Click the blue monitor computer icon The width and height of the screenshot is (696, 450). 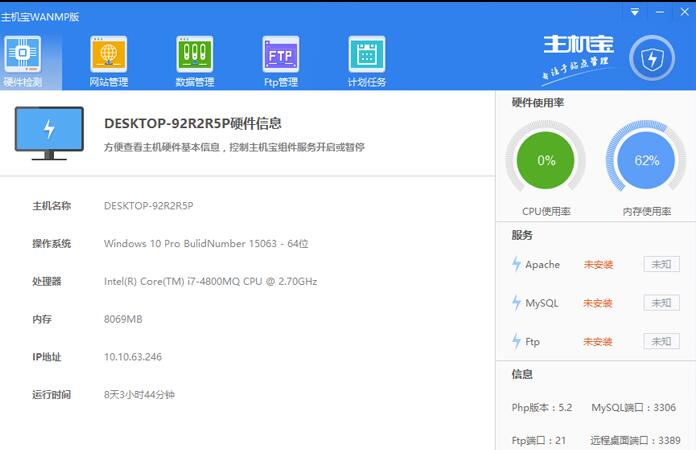[49, 133]
